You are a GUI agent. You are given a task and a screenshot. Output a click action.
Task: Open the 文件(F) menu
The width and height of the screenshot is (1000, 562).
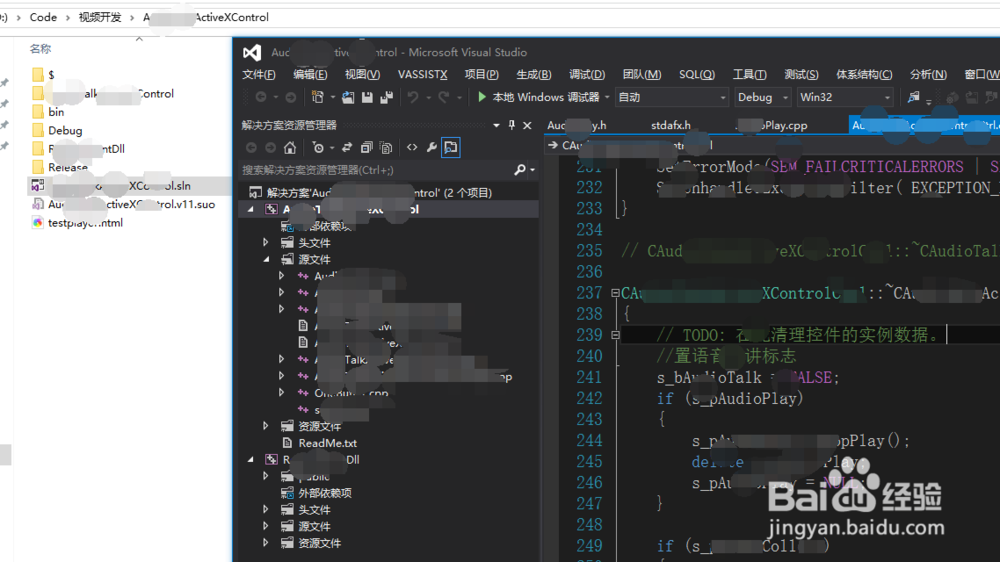click(x=258, y=75)
